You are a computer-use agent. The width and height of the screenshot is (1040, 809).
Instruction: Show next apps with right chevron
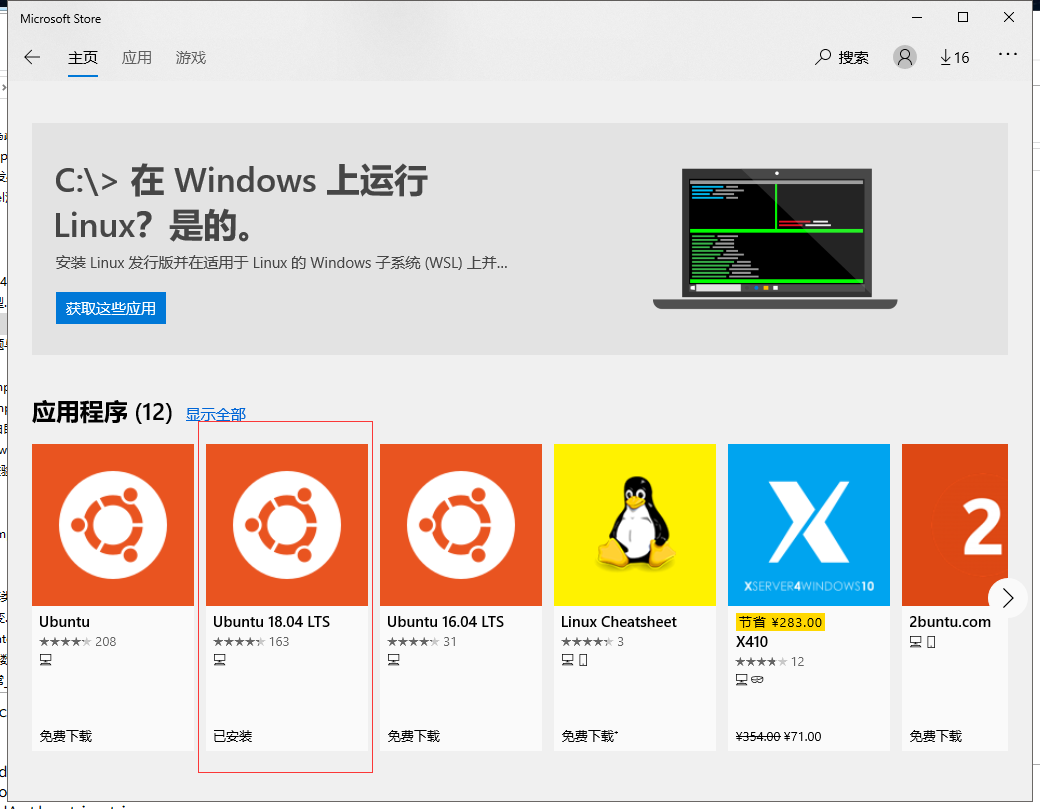click(1008, 597)
